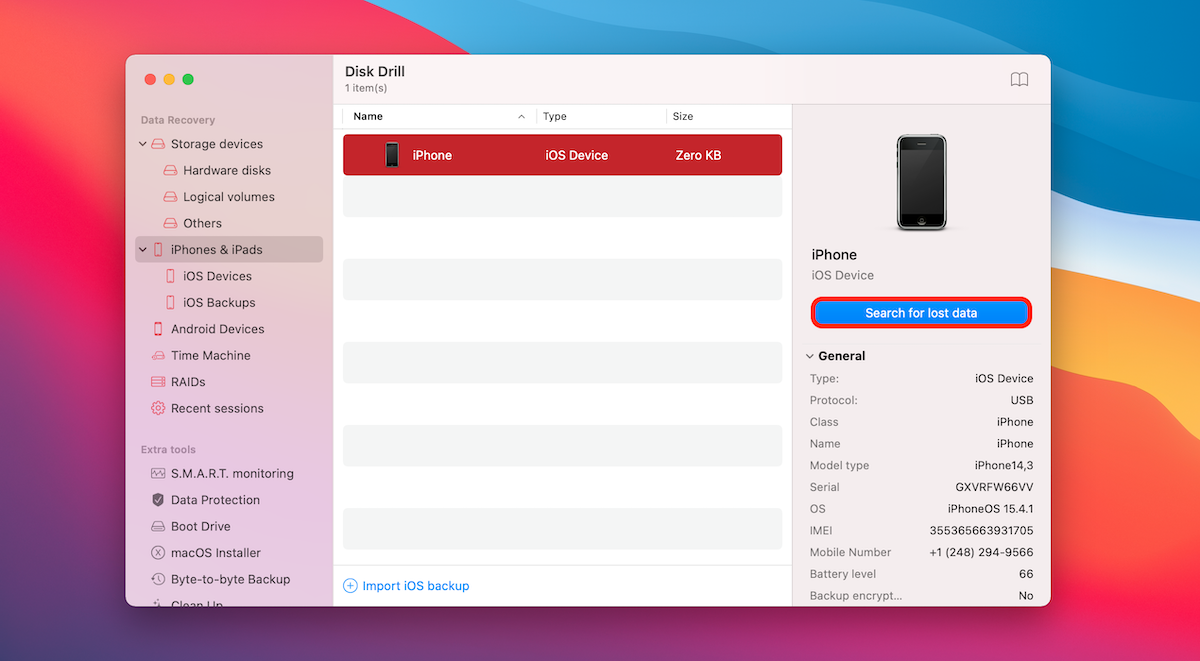Click the serial value GXVRFW66VV

(994, 487)
